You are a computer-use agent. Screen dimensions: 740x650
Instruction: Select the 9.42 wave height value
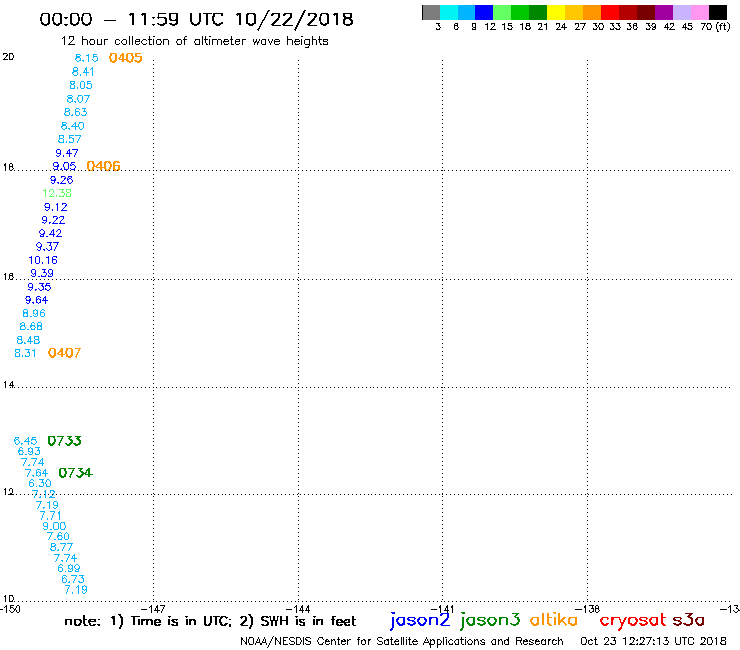[x=50, y=233]
